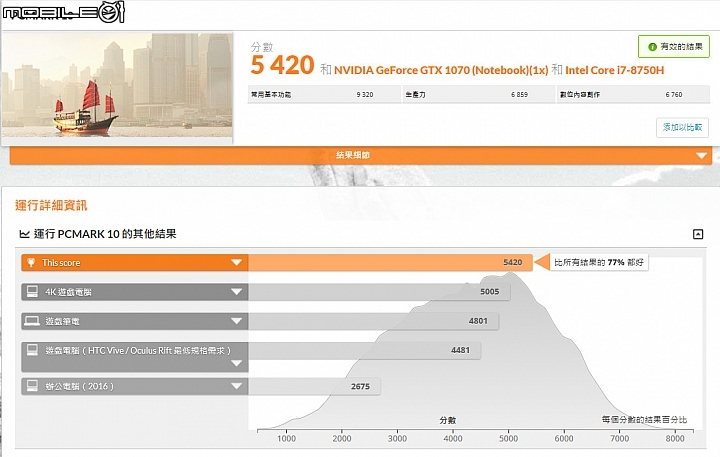
Task: Click the 4K 遊戲電腦 row label
Action: click(68, 292)
